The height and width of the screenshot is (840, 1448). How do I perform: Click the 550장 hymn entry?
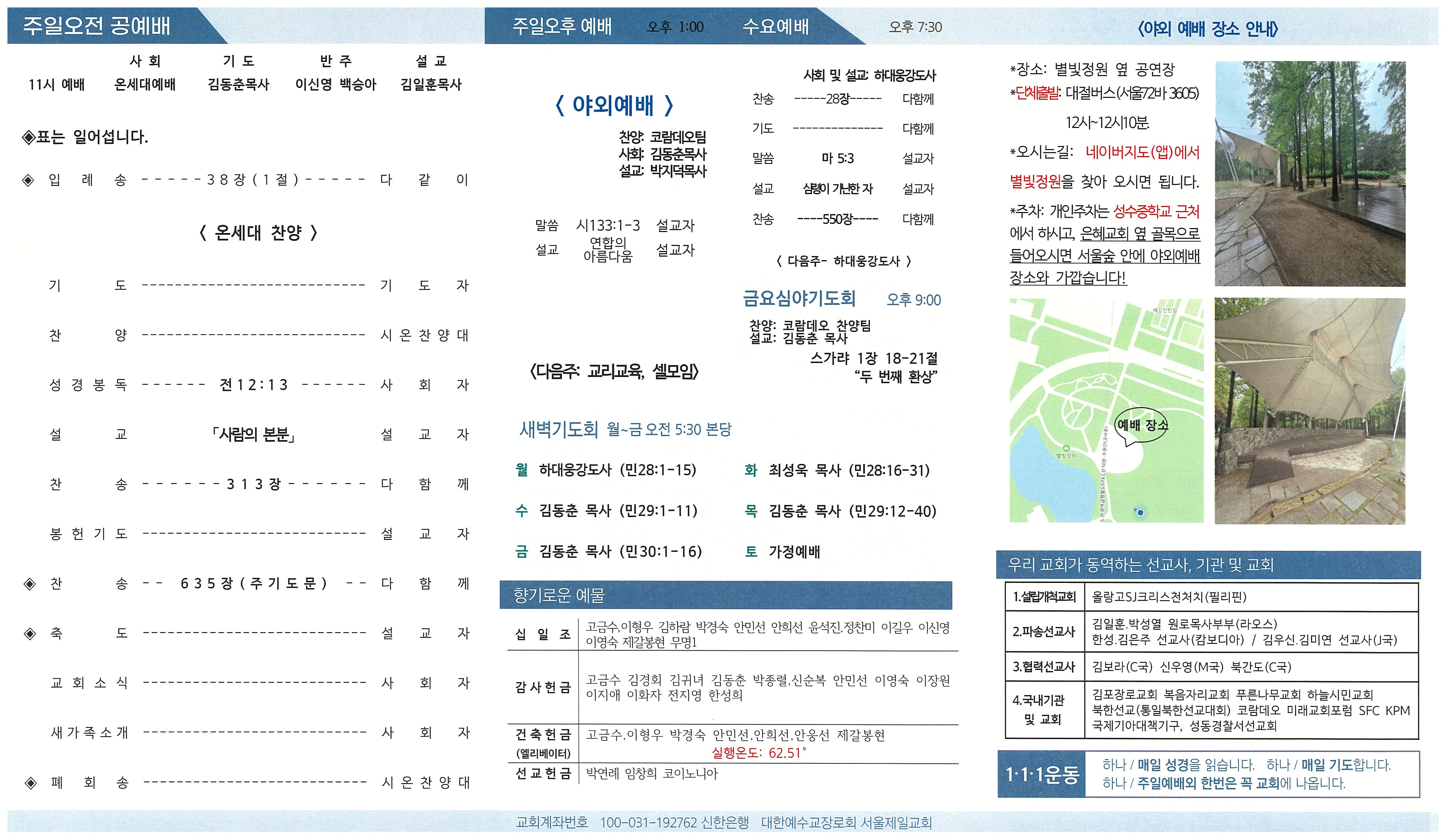(x=838, y=219)
